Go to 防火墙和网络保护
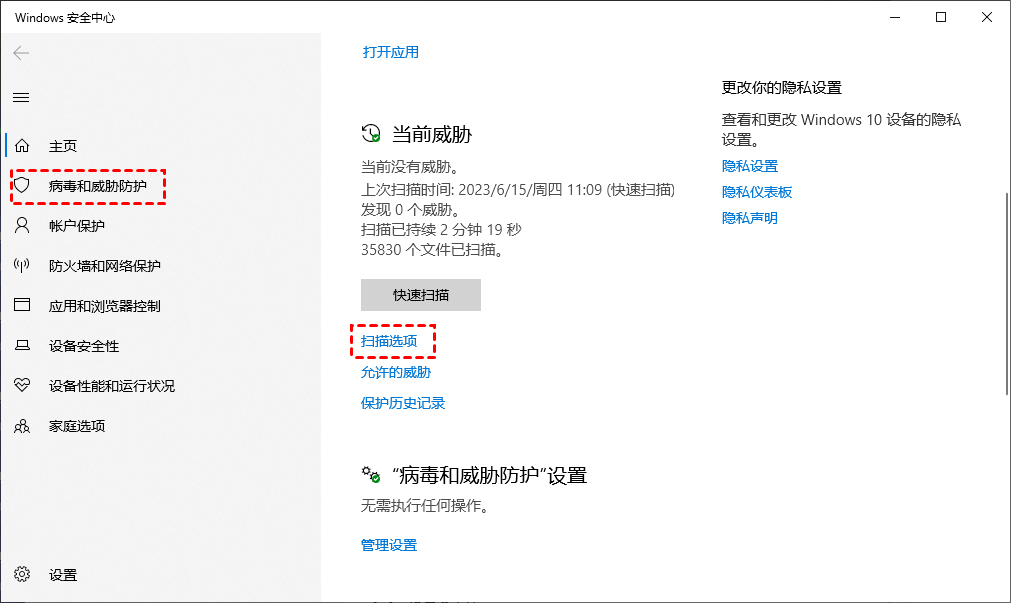The height and width of the screenshot is (603, 1011). point(104,266)
